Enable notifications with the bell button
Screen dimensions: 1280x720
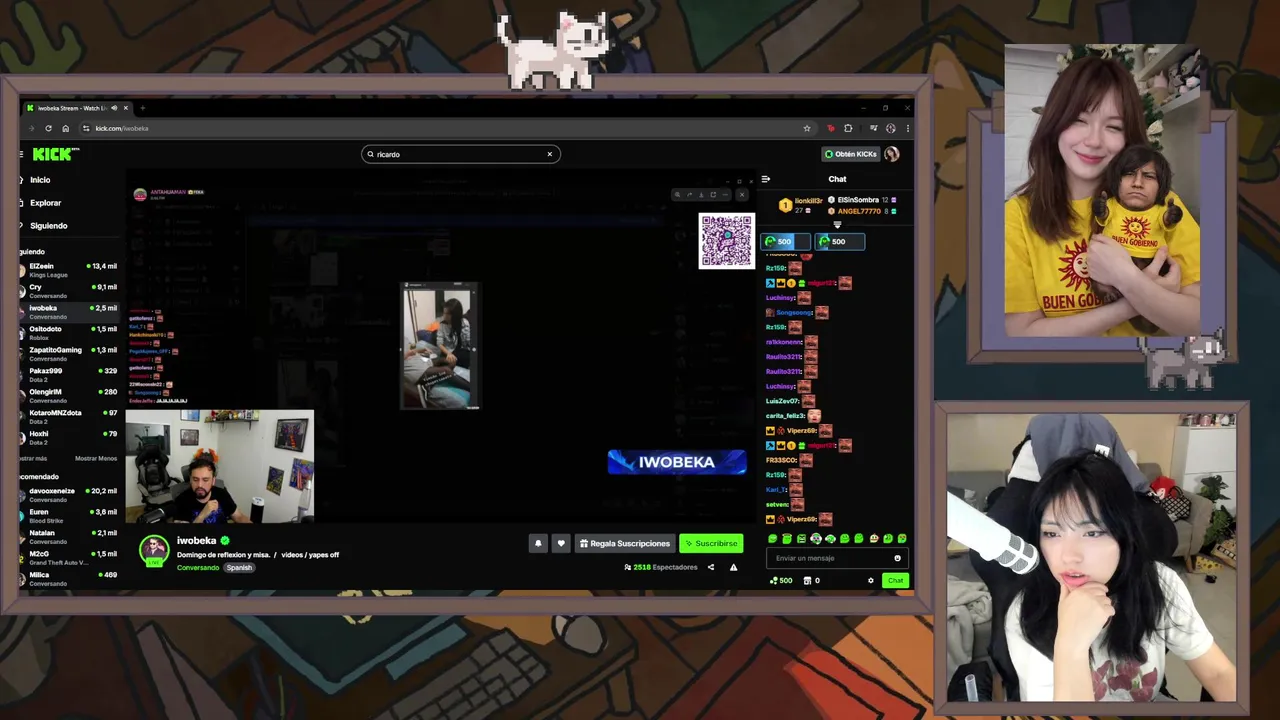[x=538, y=543]
